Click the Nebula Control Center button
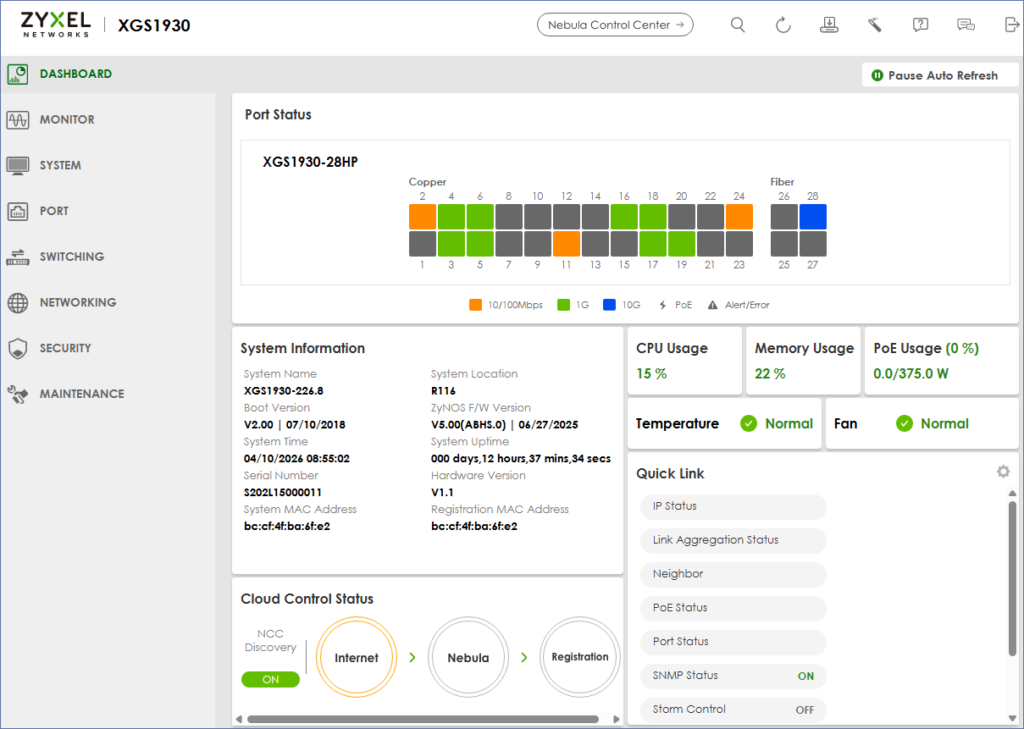The image size is (1024, 729). 615,25
